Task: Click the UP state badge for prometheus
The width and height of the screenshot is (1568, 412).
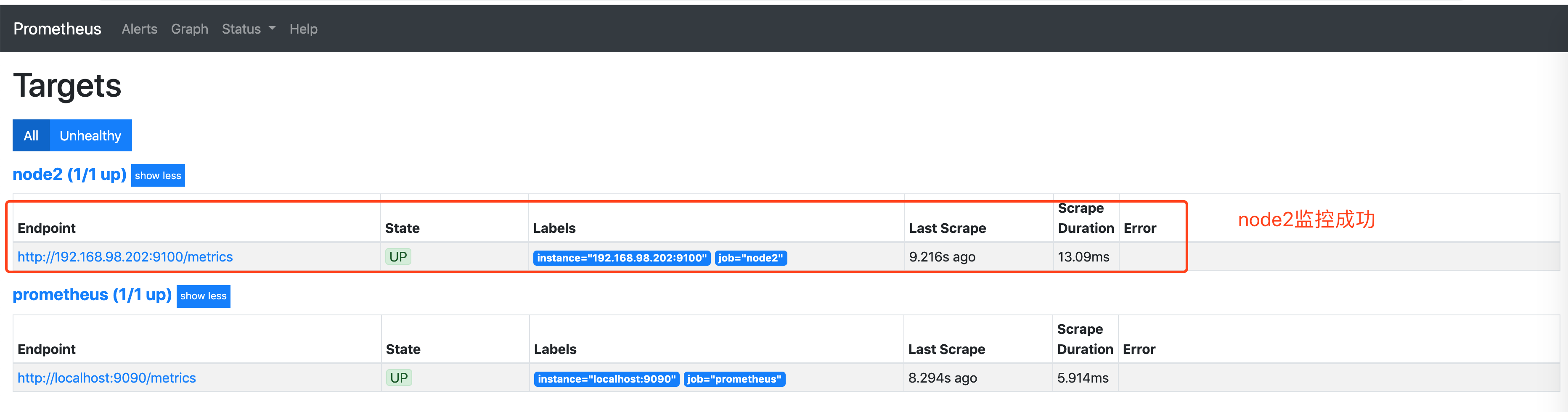Action: click(399, 377)
